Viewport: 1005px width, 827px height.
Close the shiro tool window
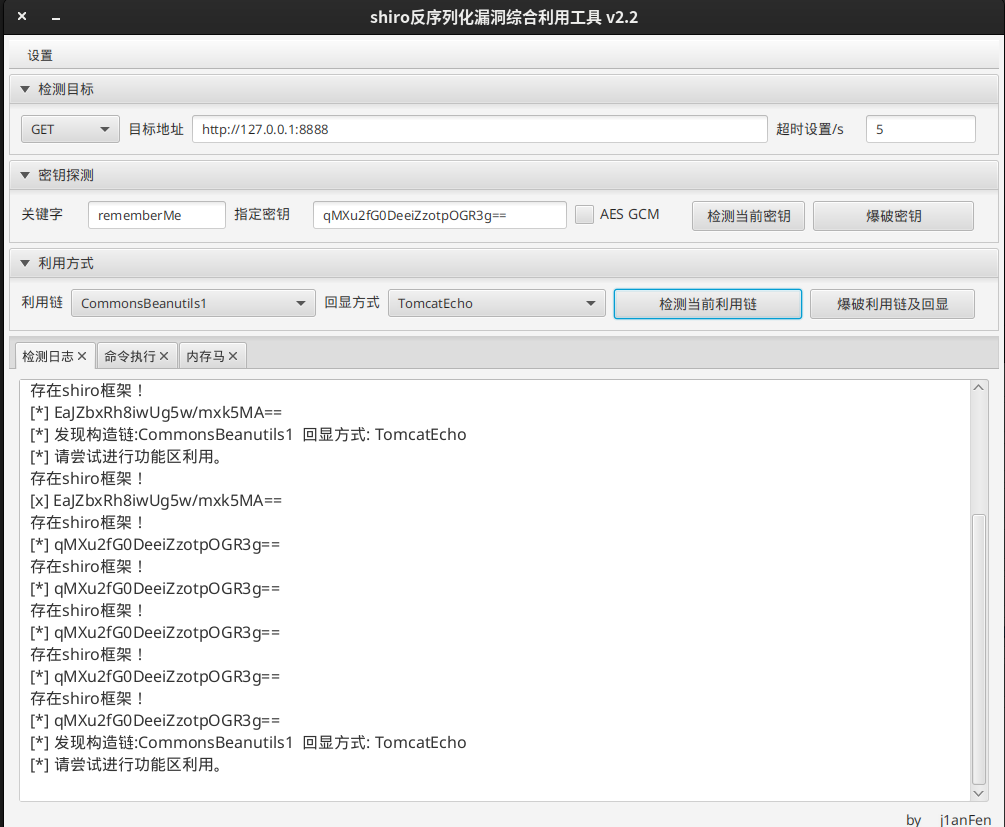click(22, 17)
